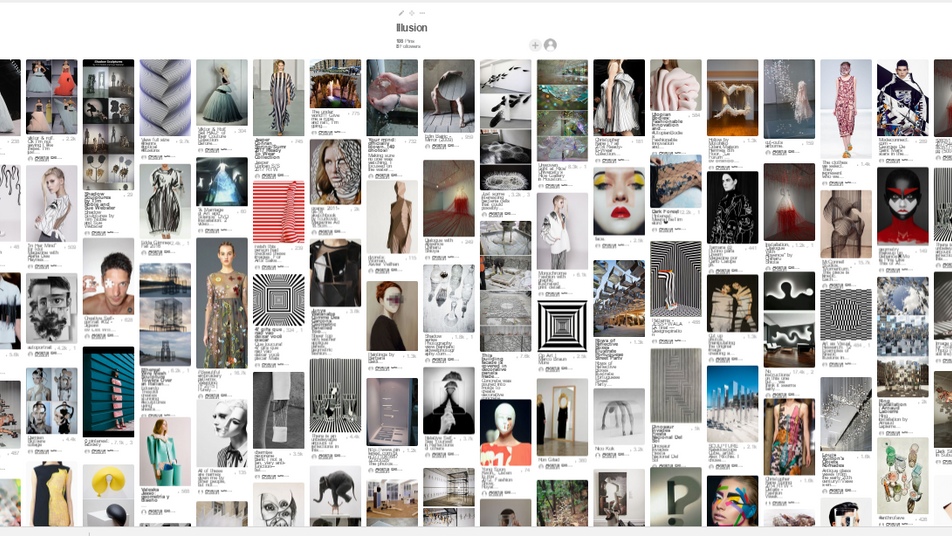Open the woman in teal coat pin
The image size is (952, 536).
[165, 451]
